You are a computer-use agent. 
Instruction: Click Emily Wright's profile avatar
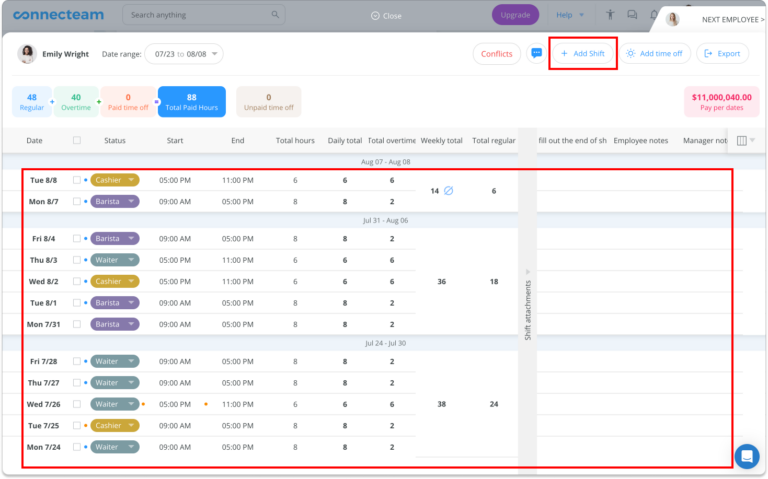coord(27,53)
